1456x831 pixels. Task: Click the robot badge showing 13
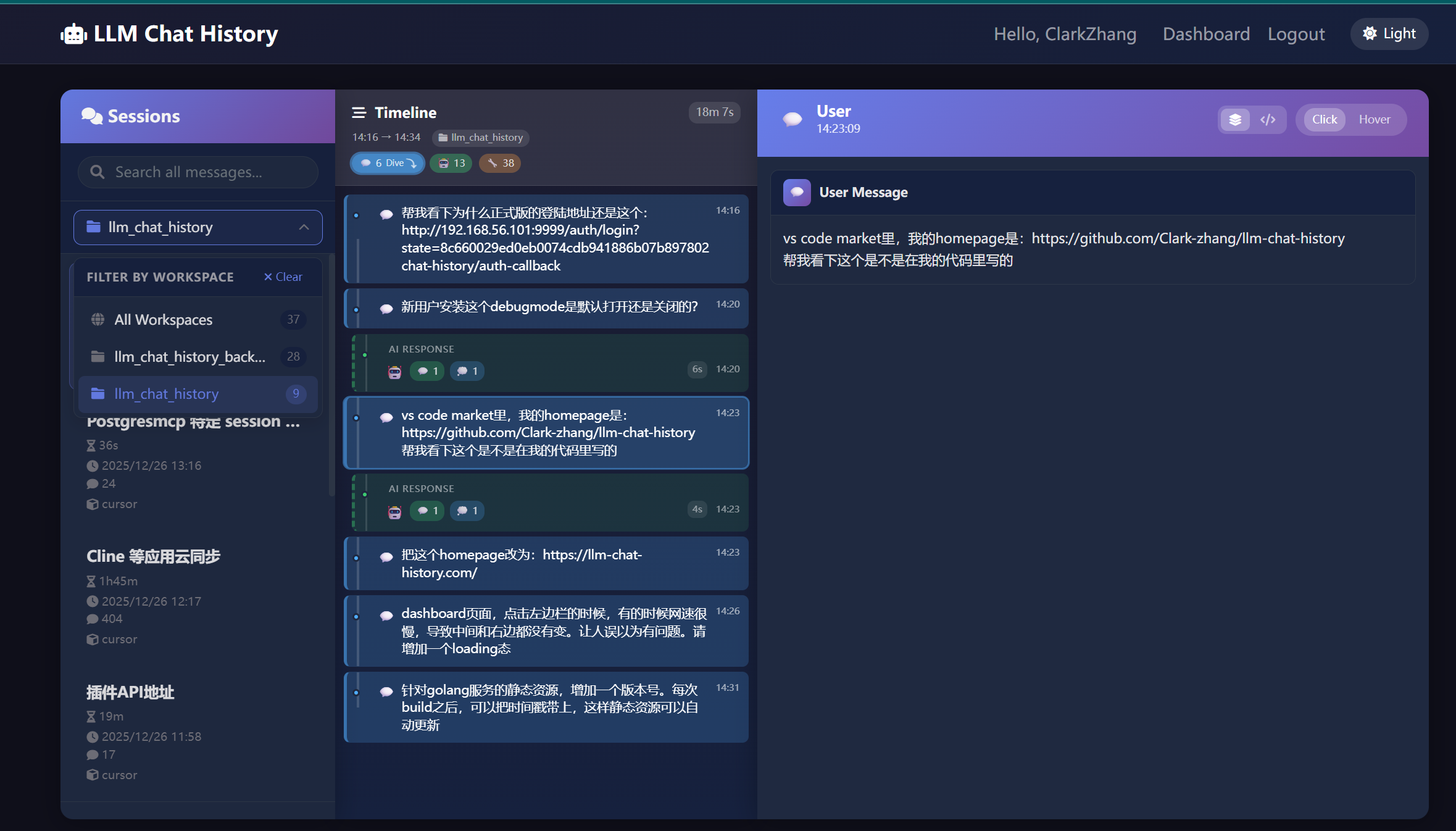coord(451,163)
